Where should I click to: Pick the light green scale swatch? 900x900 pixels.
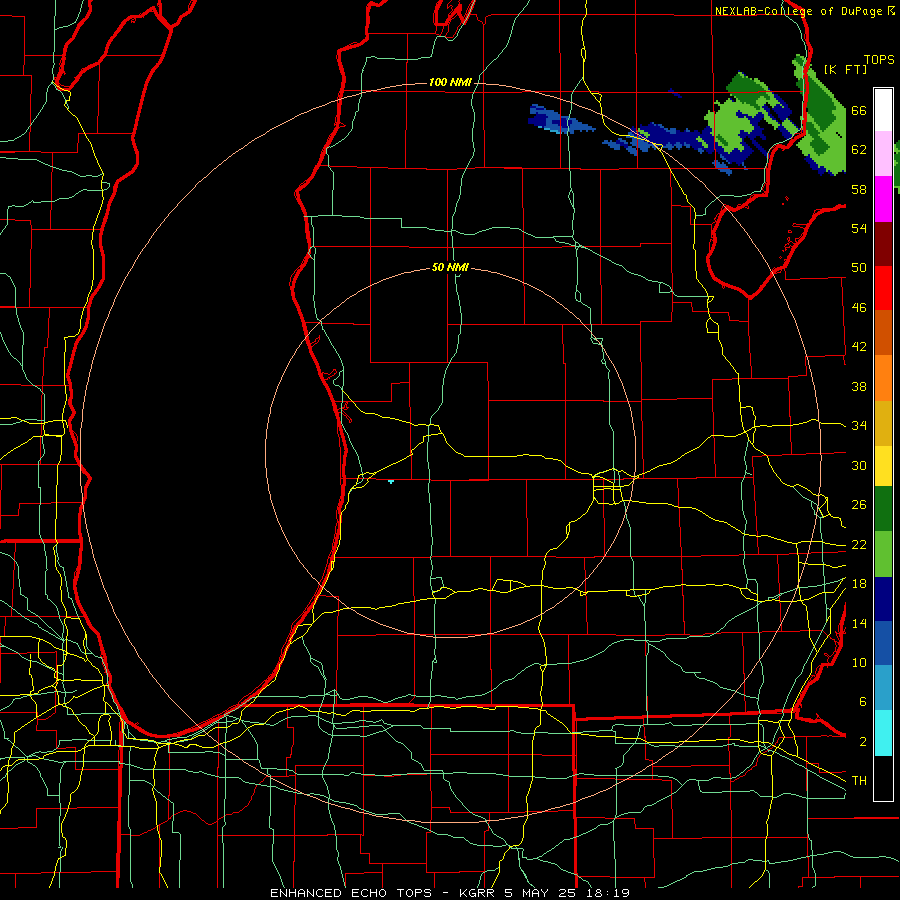point(883,554)
